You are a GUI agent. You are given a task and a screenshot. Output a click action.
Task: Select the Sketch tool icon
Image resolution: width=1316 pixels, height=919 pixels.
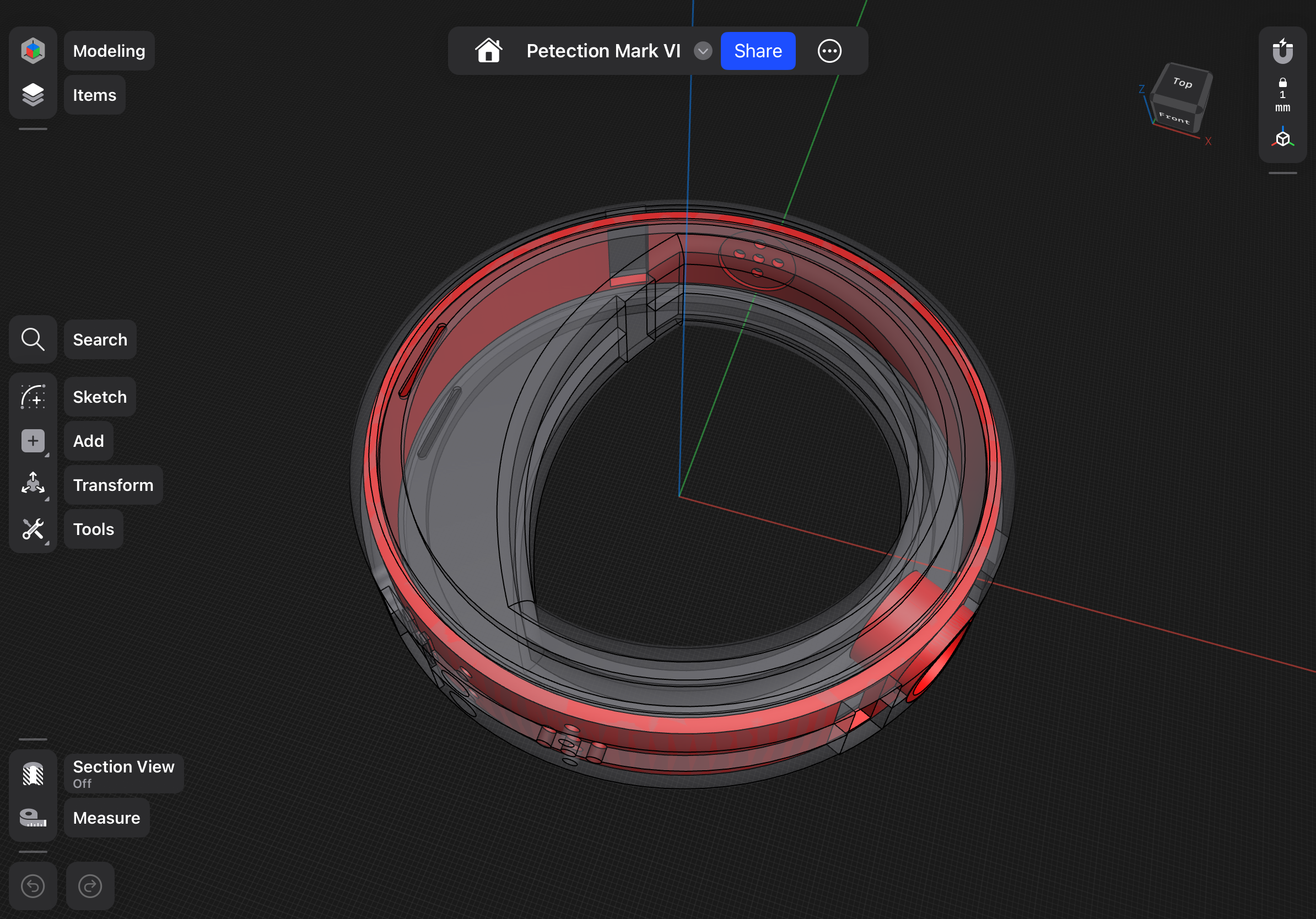pyautogui.click(x=33, y=397)
